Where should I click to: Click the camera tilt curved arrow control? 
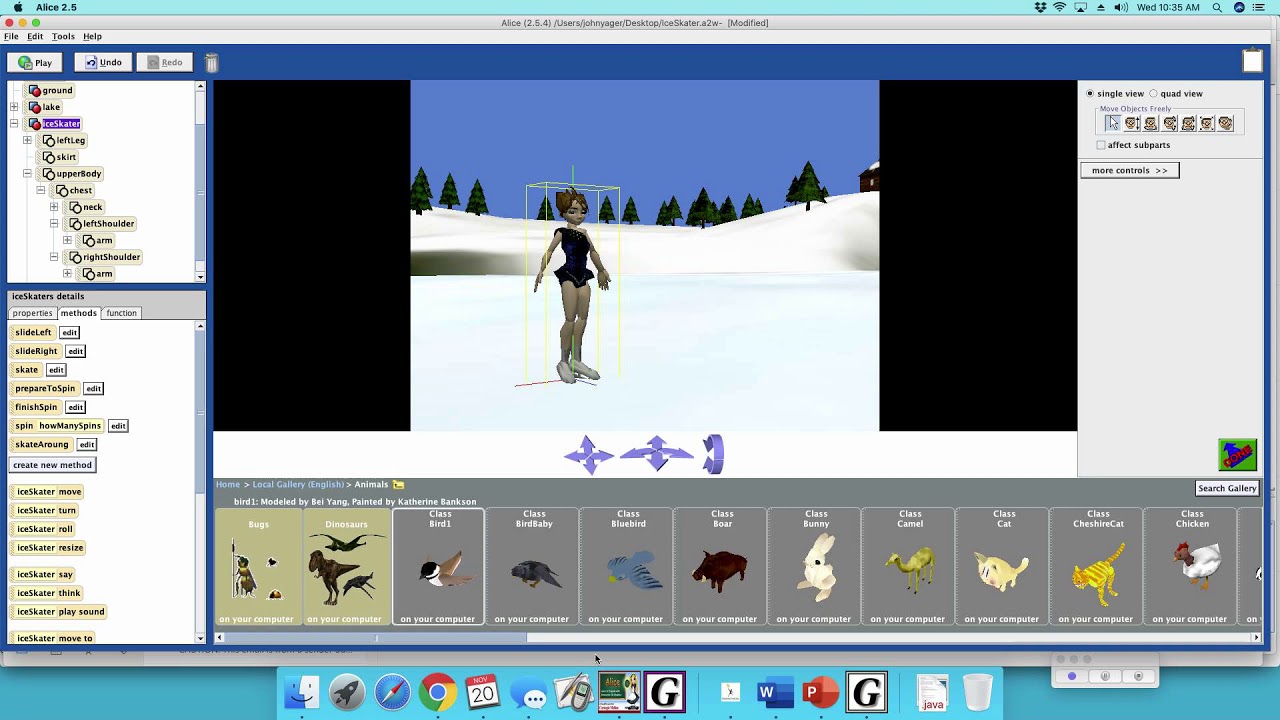click(x=713, y=454)
